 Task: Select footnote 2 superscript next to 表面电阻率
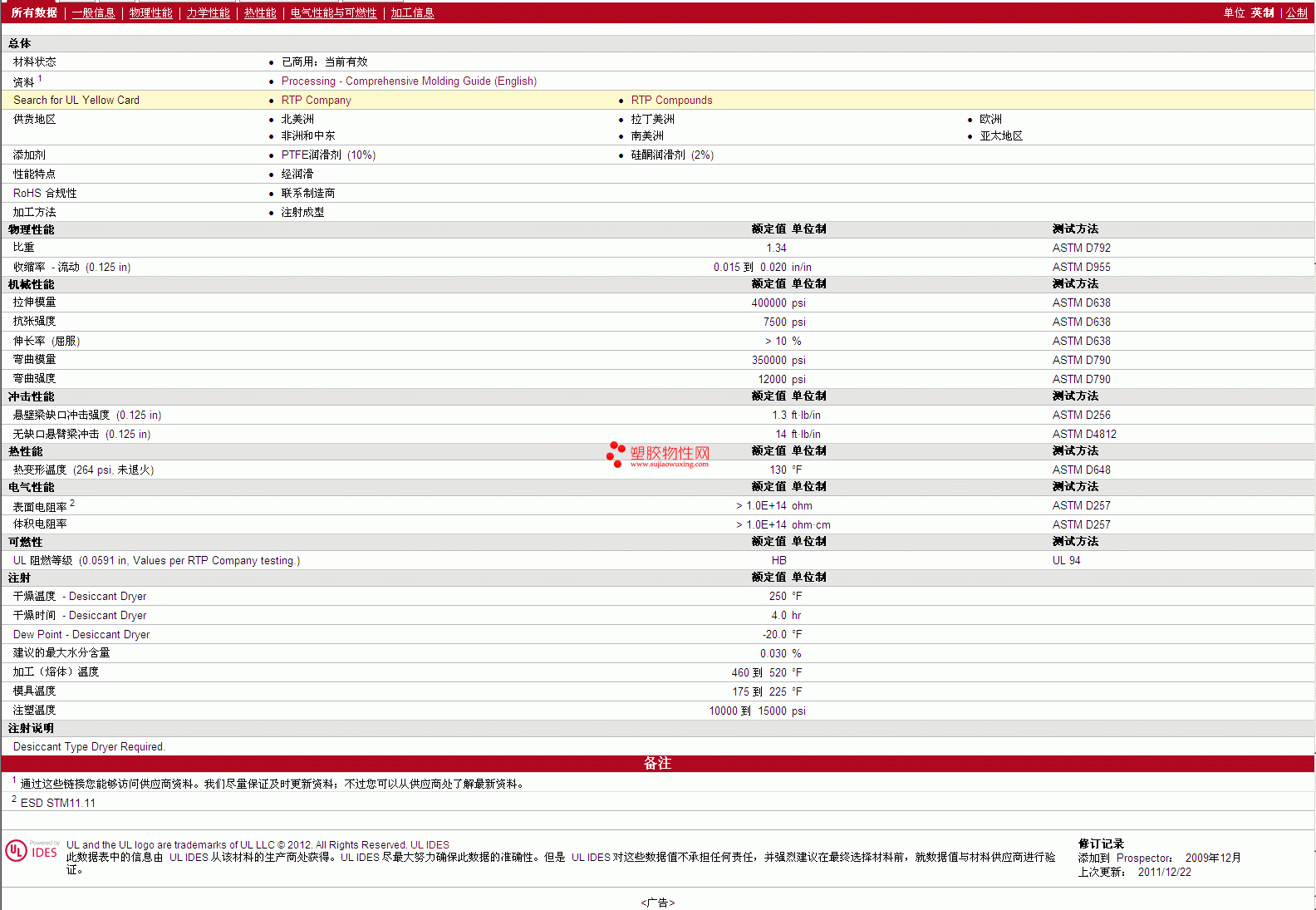point(72,504)
